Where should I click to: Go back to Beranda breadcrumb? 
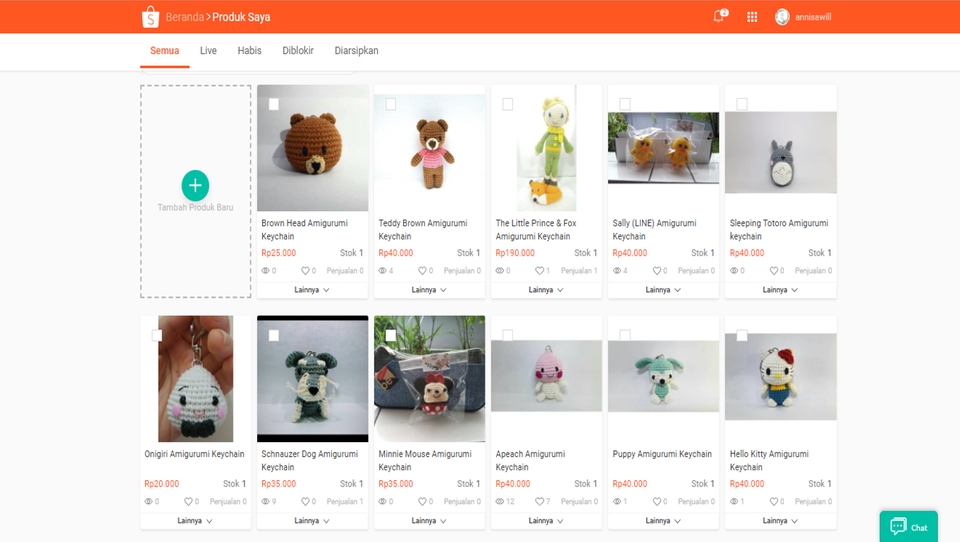[x=184, y=17]
